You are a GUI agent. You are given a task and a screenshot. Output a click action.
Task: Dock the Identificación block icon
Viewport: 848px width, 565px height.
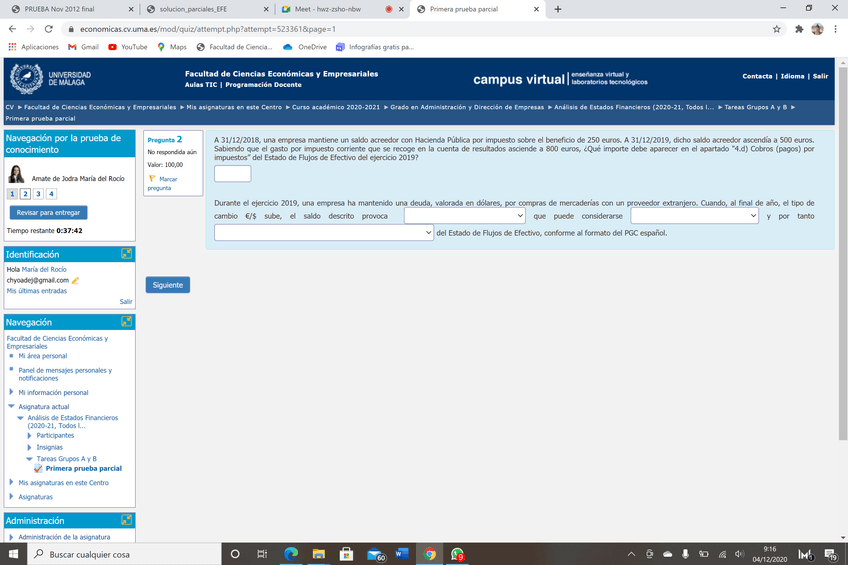click(126, 254)
